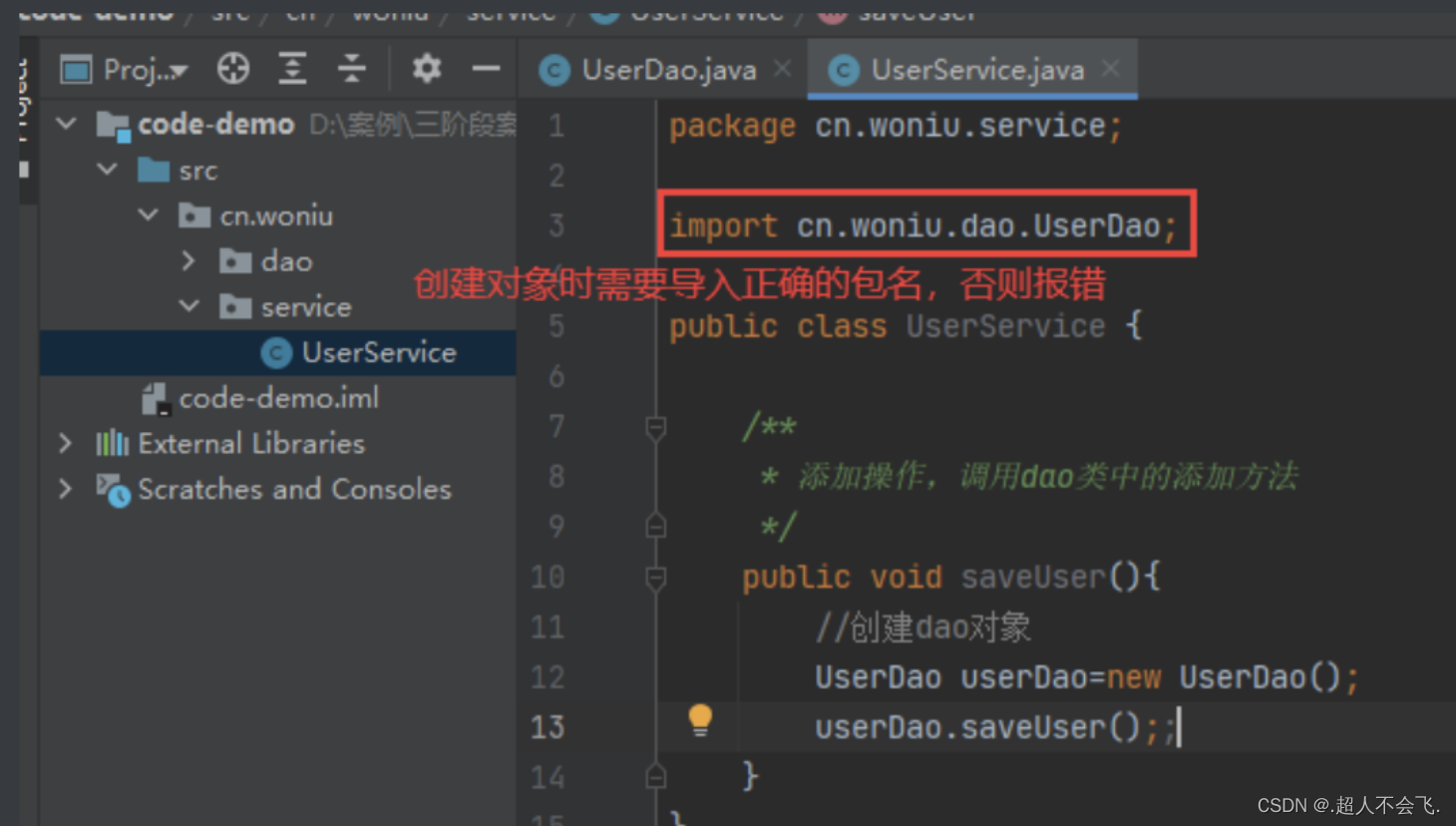Image resolution: width=1456 pixels, height=826 pixels.
Task: Click the saveUser method name at line 10
Action: tap(1033, 577)
